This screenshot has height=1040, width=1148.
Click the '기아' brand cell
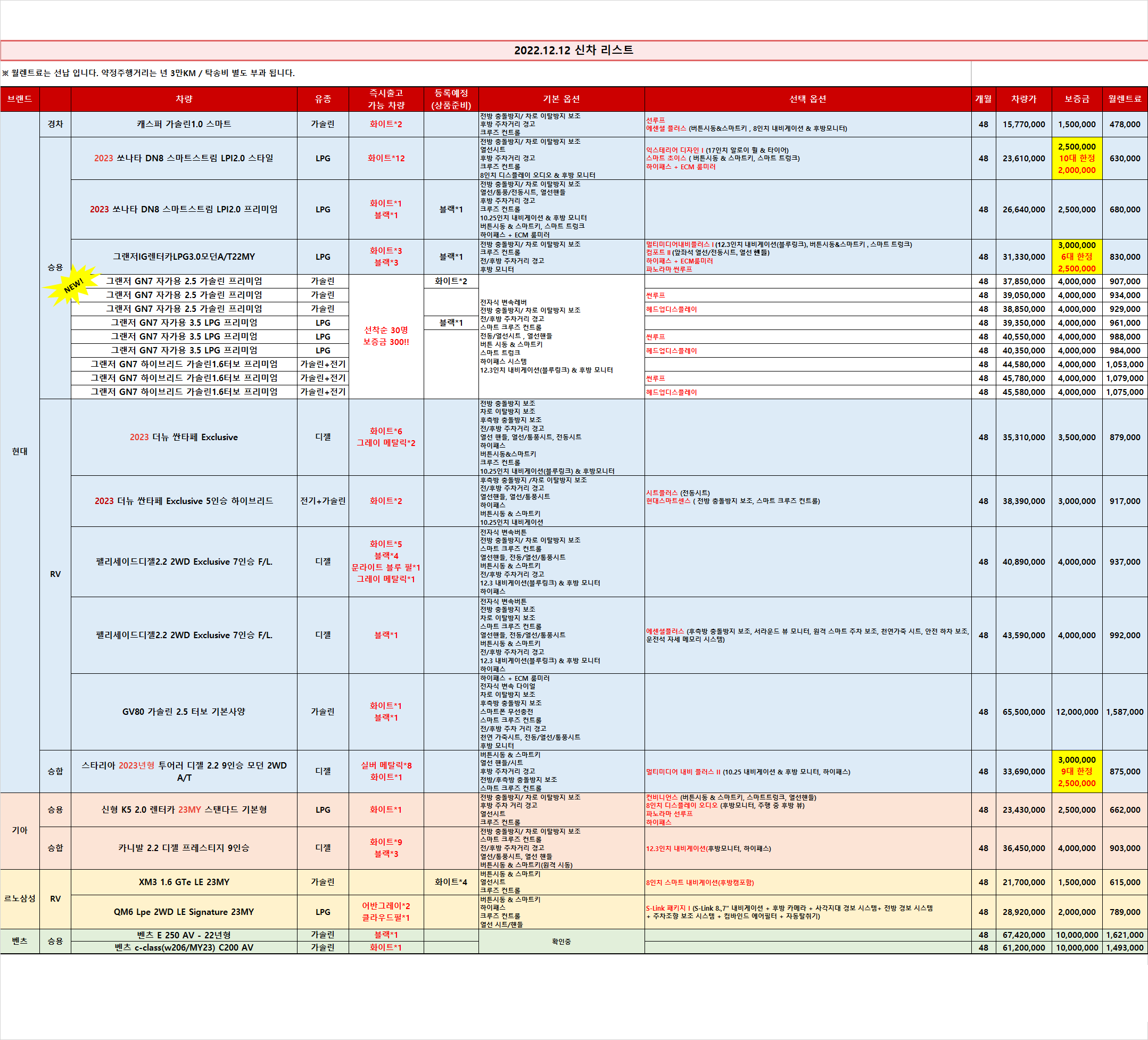point(20,830)
